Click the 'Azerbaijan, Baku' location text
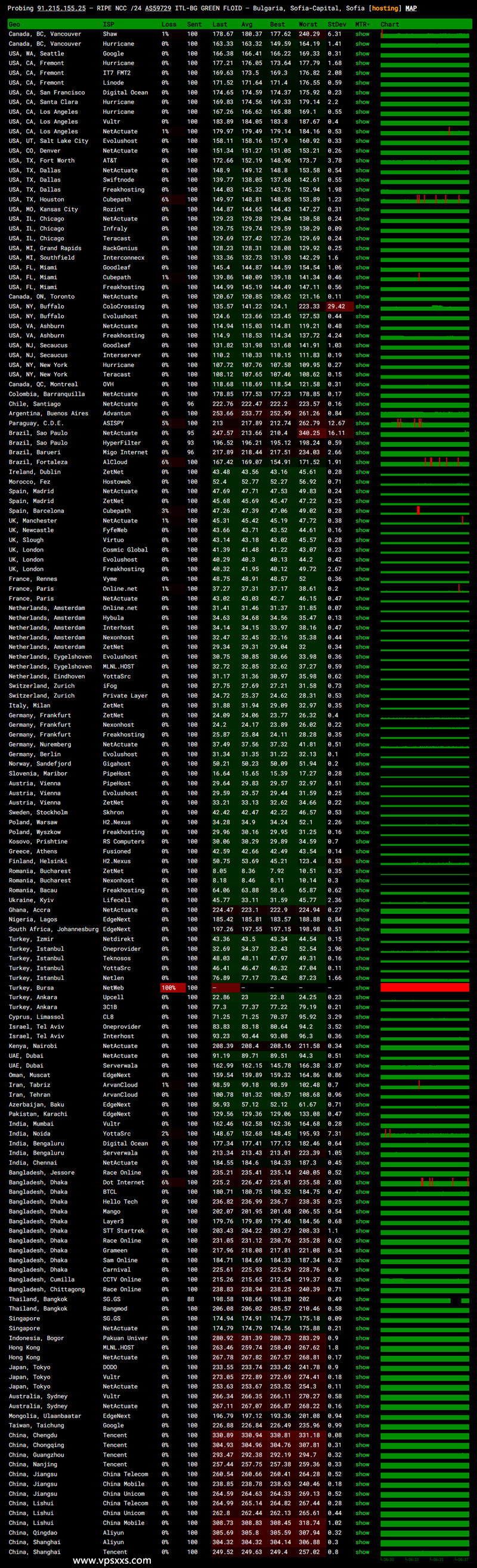Image resolution: width=477 pixels, height=1568 pixels. point(36,1104)
